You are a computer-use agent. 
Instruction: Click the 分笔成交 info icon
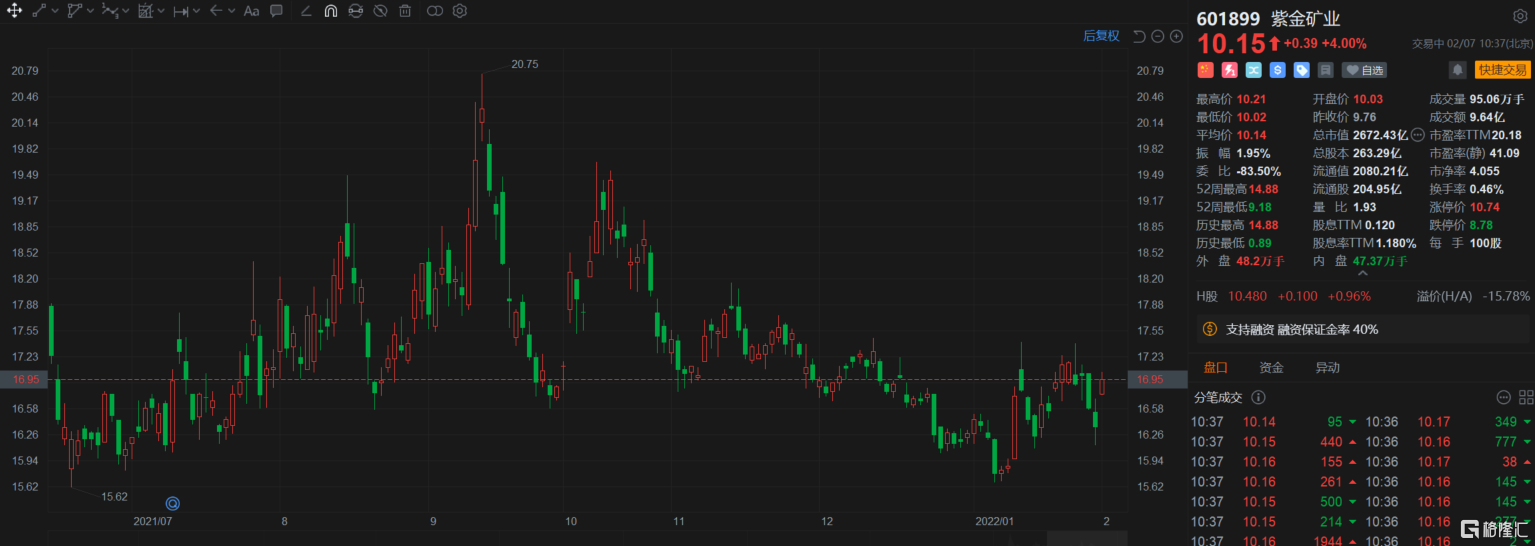click(x=1258, y=397)
